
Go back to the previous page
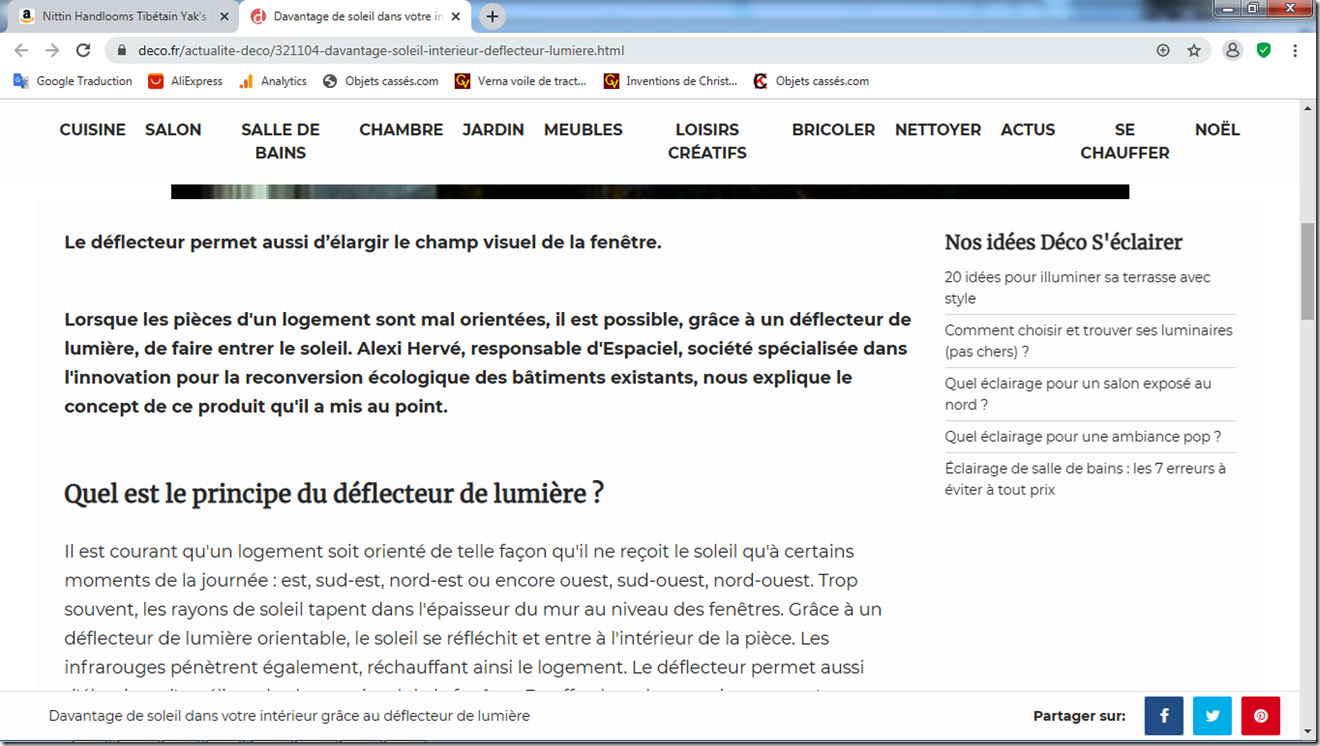click(21, 50)
